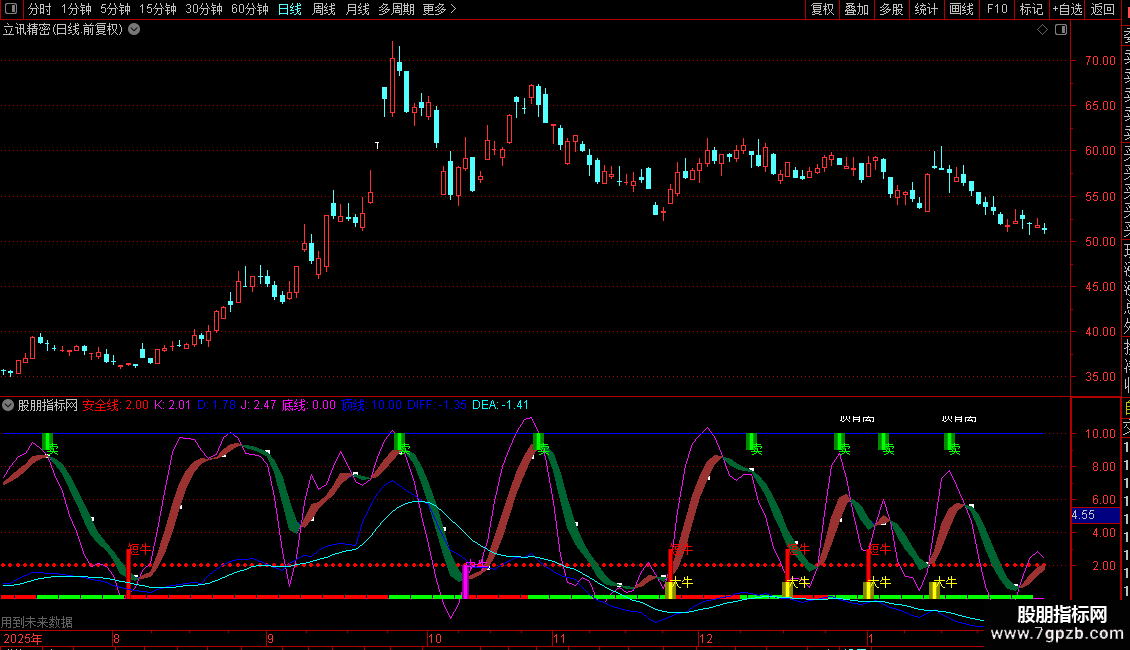Switch chart to 日线 daily period
Image resolution: width=1130 pixels, height=650 pixels.
click(290, 9)
